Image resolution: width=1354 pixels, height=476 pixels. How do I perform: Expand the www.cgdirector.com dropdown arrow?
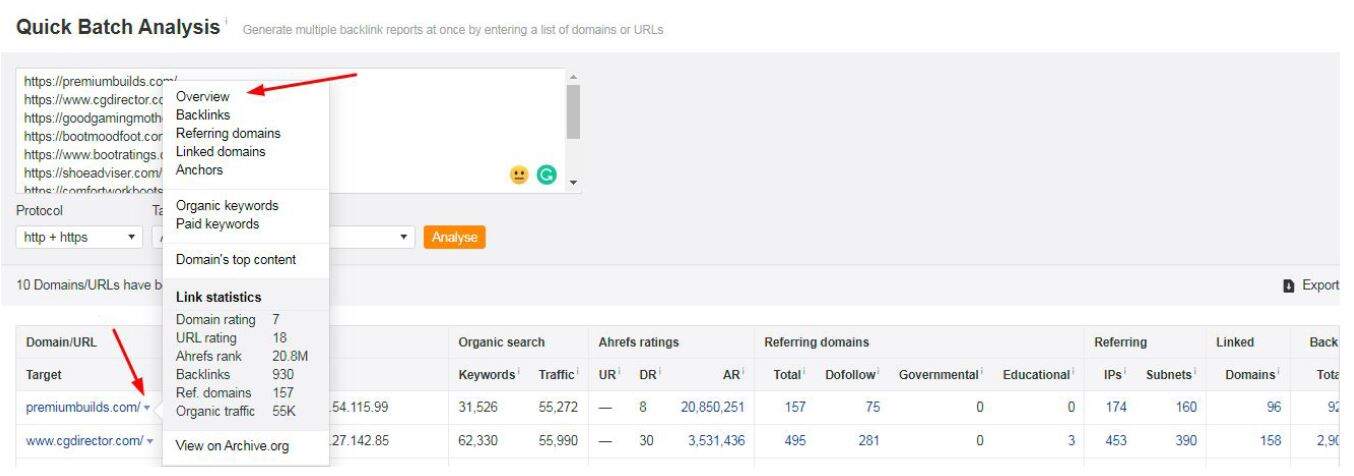click(x=151, y=441)
